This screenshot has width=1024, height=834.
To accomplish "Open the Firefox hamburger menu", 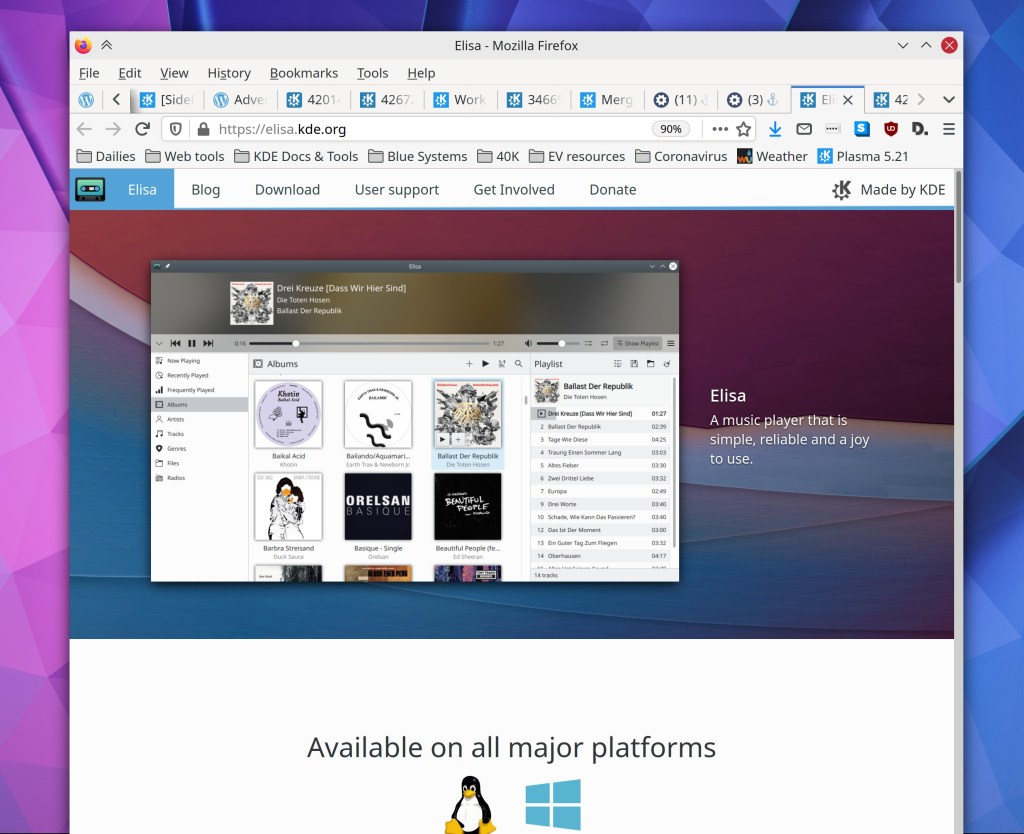I will point(949,129).
